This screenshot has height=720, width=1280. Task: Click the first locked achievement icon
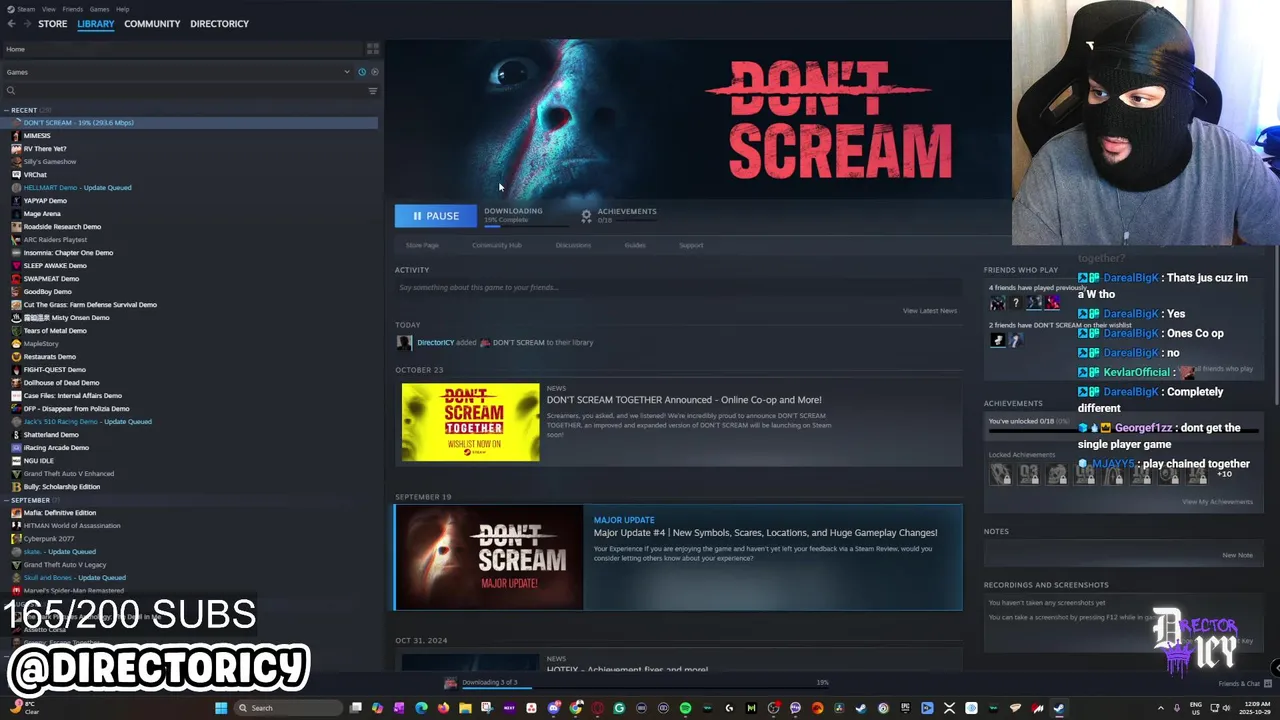tap(1000, 474)
